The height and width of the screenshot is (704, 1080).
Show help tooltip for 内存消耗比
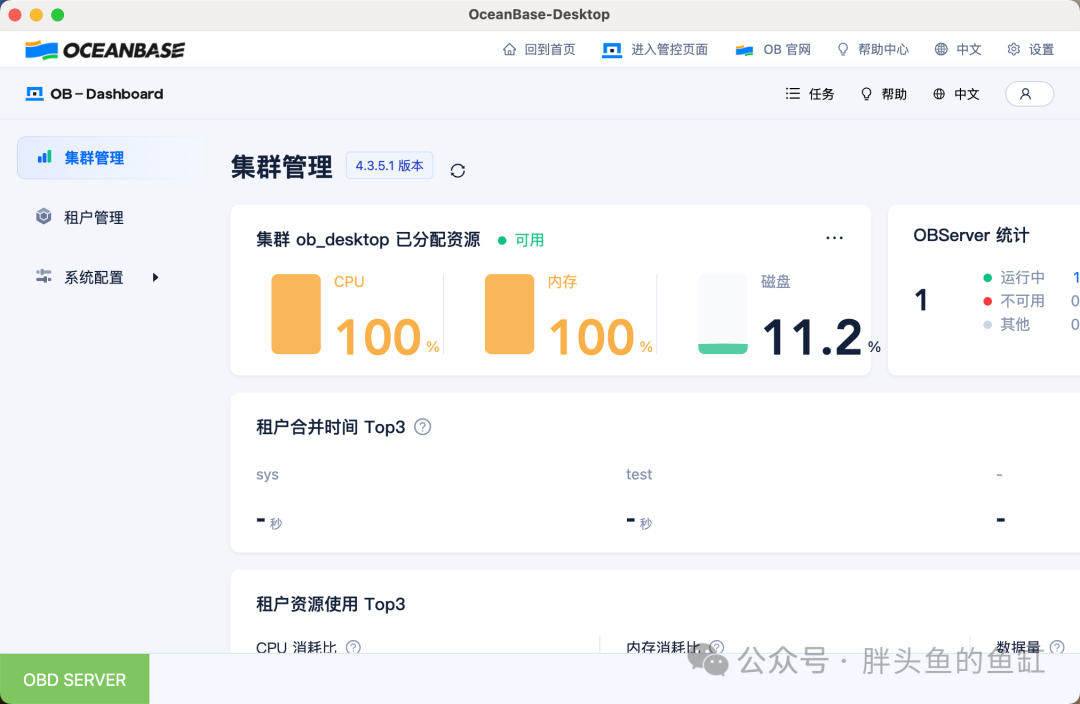pos(717,647)
